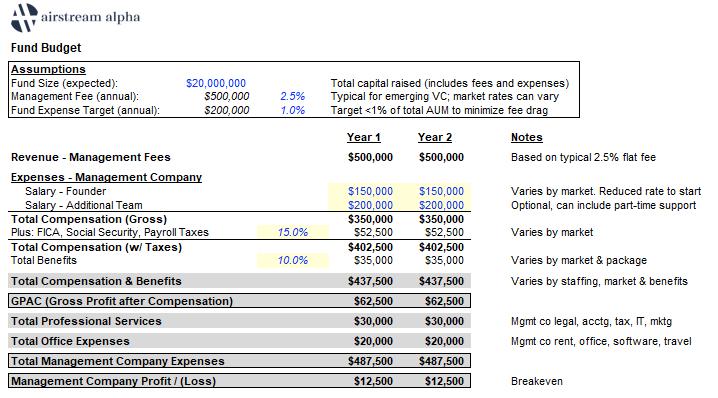Select the GPAC (Gross Profit after Compensation) label
718x398 pixels.
click(x=122, y=301)
